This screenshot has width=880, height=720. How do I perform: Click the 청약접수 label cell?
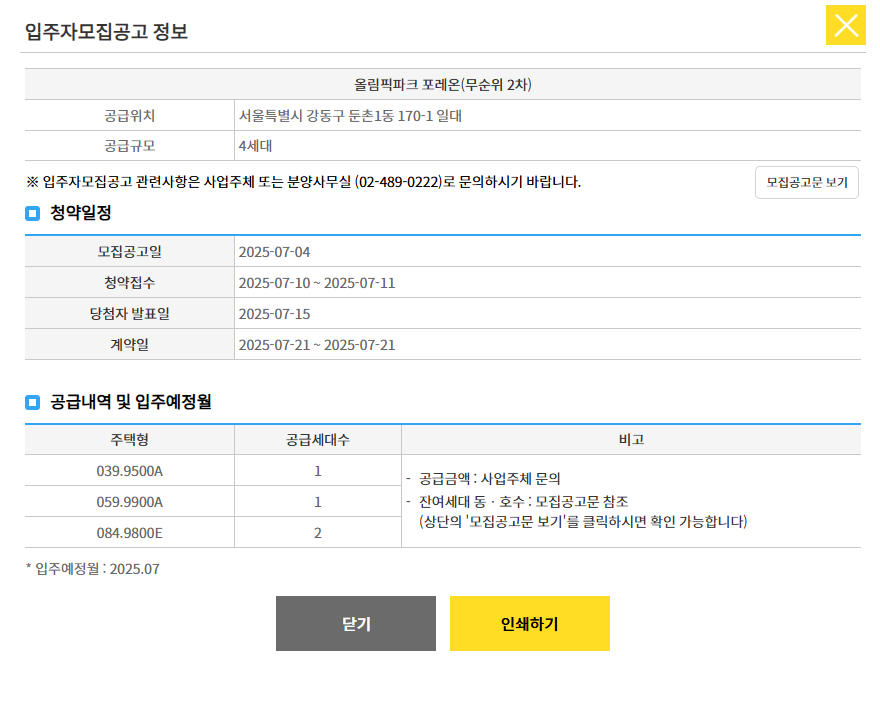(x=130, y=282)
